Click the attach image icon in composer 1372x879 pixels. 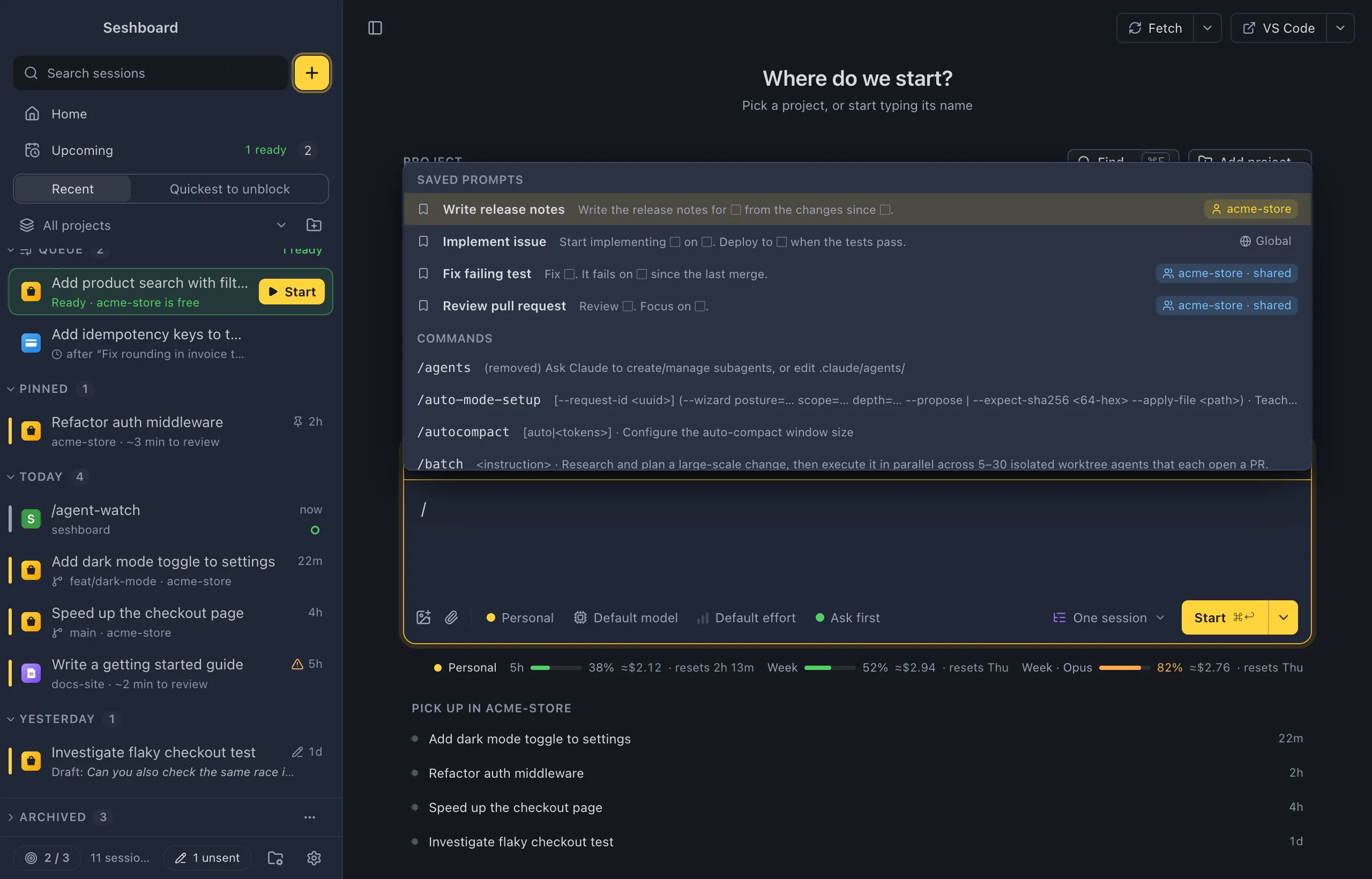coord(423,617)
